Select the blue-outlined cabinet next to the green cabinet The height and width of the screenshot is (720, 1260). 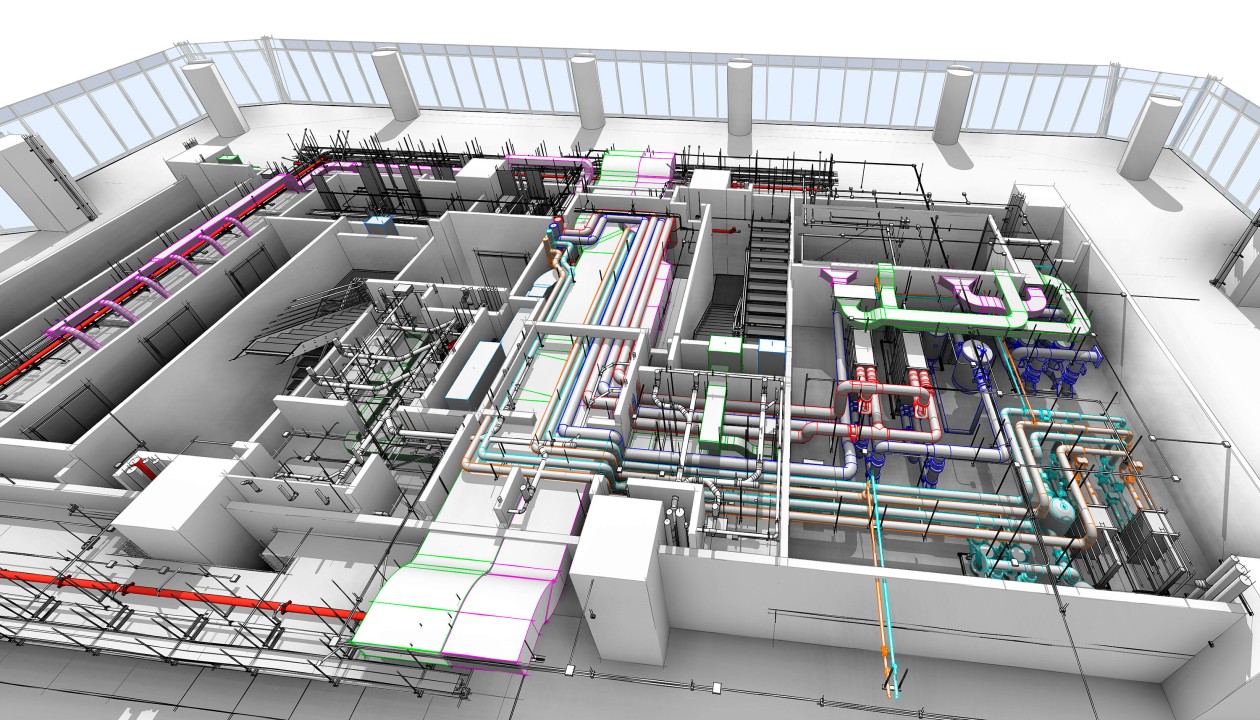[x=771, y=355]
